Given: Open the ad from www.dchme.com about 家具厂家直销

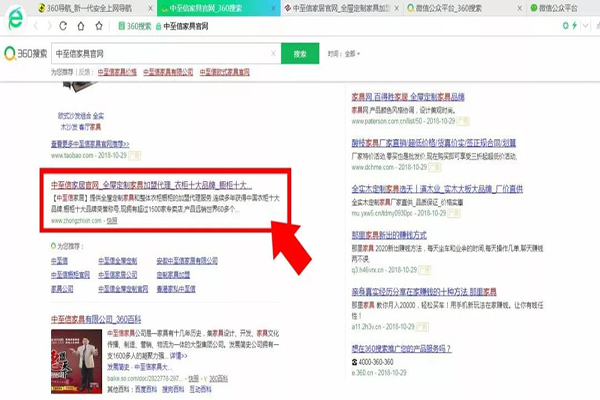Looking at the screenshot, I should (434, 143).
